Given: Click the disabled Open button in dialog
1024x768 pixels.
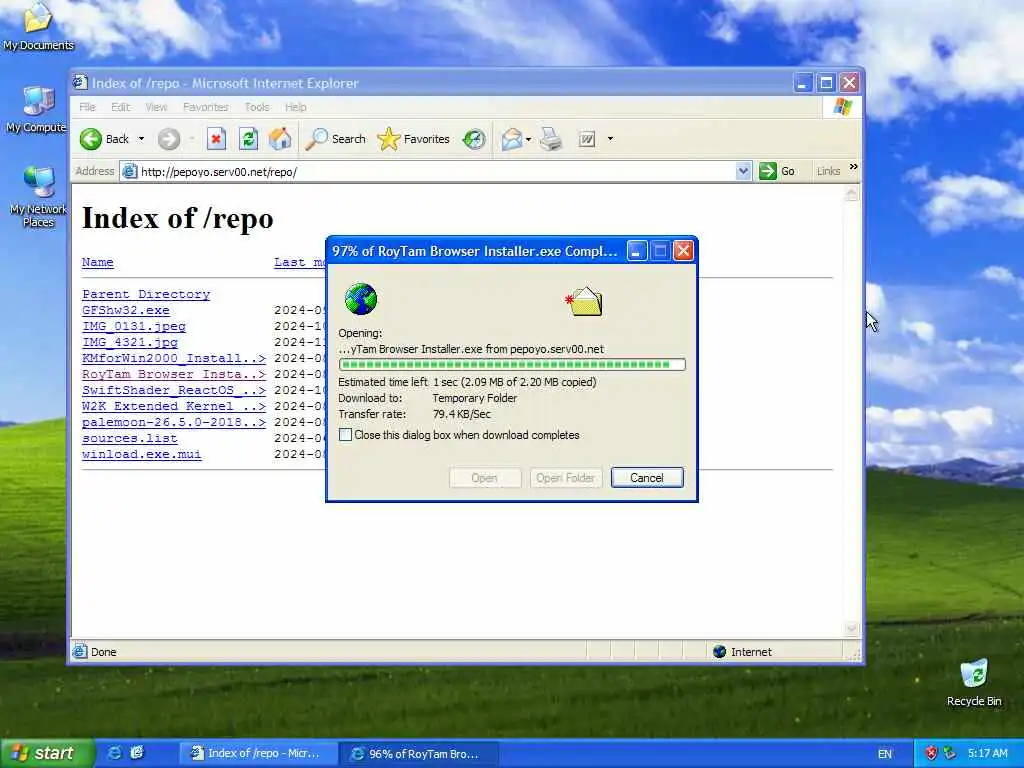Looking at the screenshot, I should [485, 477].
